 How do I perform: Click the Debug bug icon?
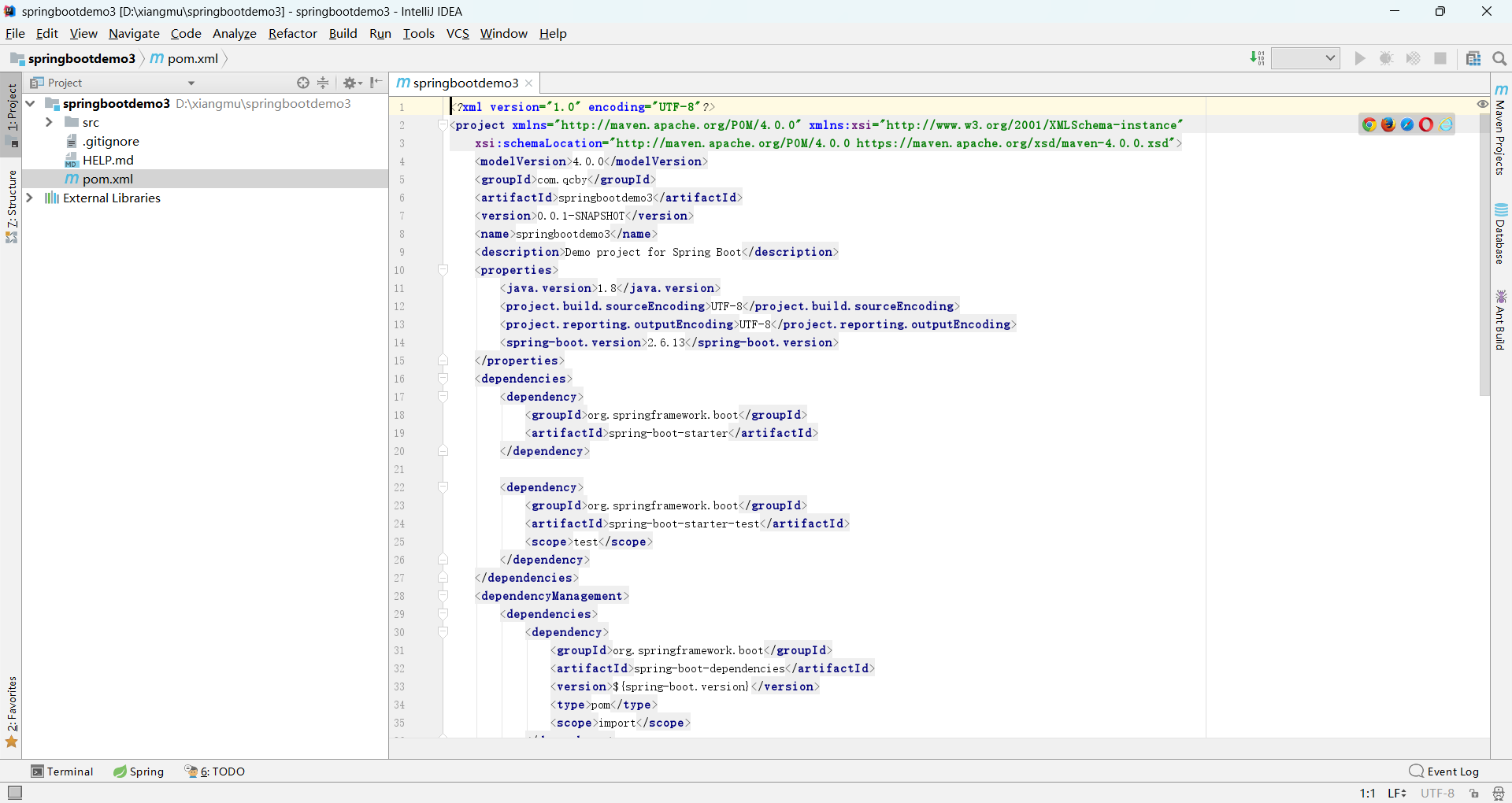tap(1387, 58)
